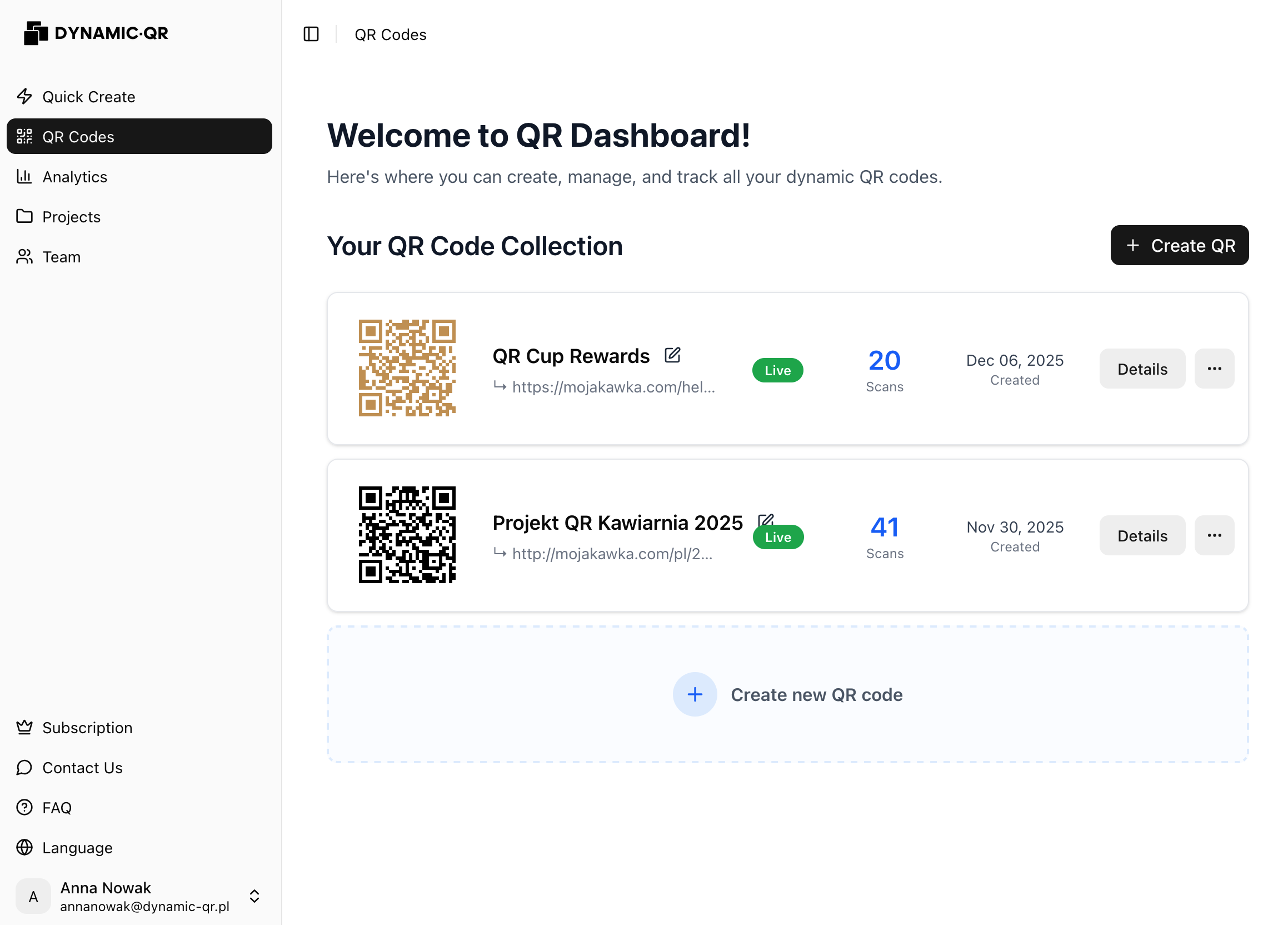Expand the Anna Nowak account switcher
Screen dimensions: 1288x925
coord(254,896)
